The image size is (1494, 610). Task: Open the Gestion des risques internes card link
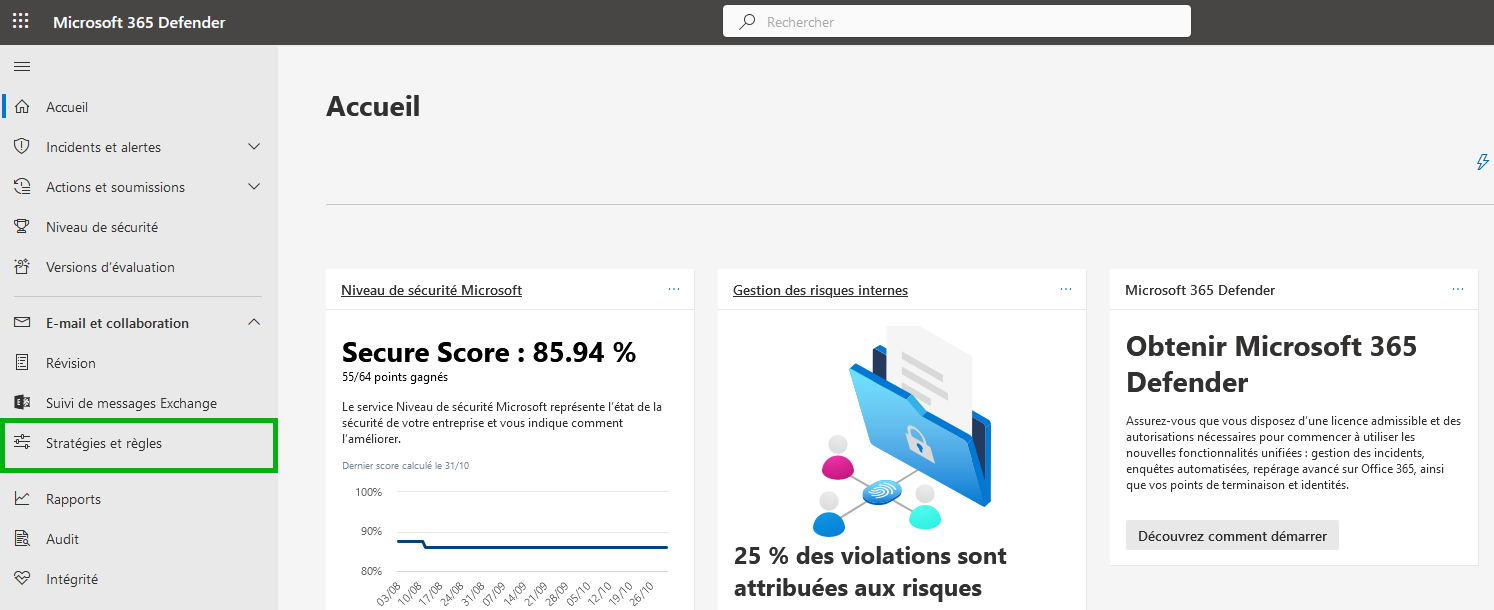(820, 290)
